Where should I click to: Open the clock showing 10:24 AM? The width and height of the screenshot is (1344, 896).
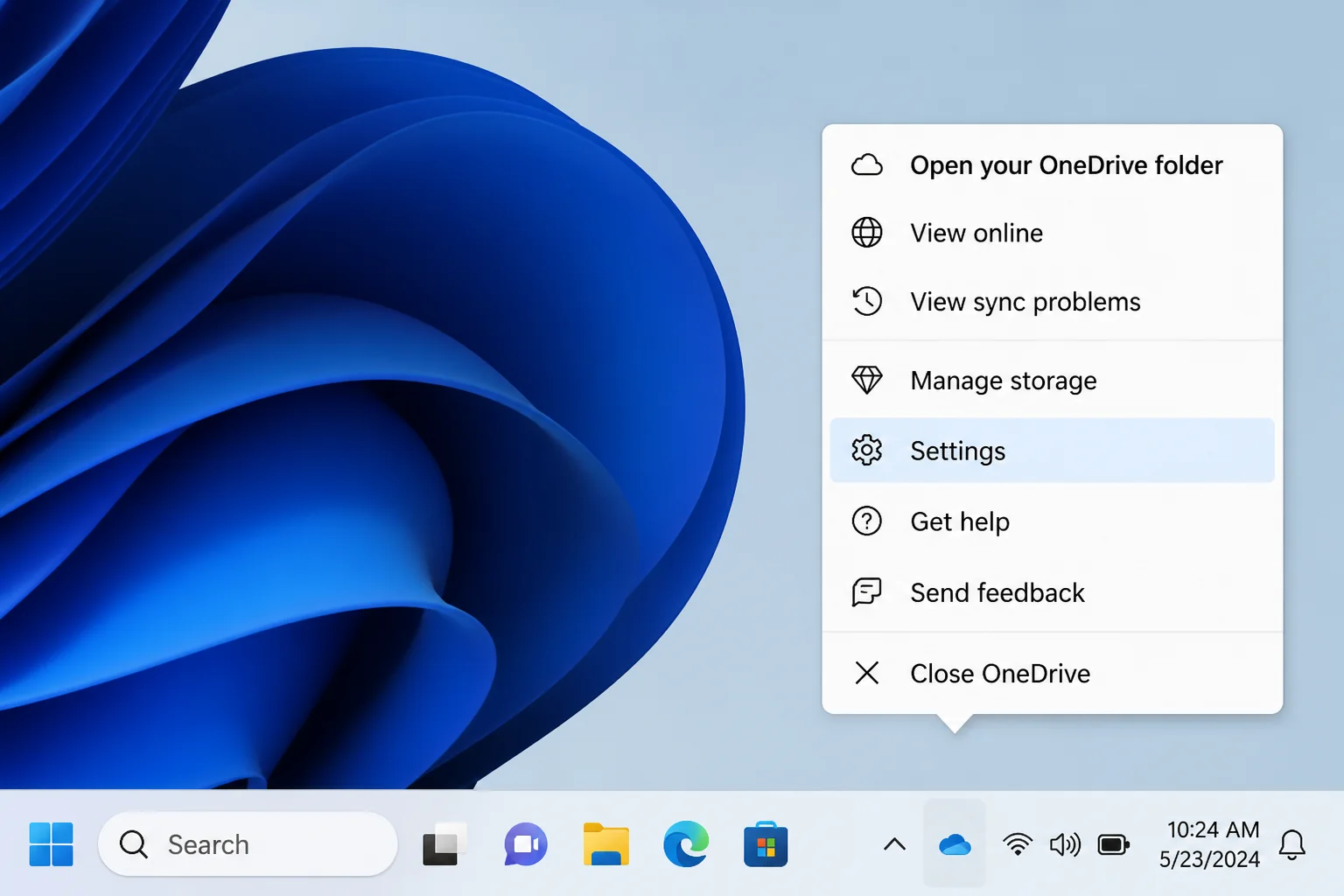(1213, 829)
